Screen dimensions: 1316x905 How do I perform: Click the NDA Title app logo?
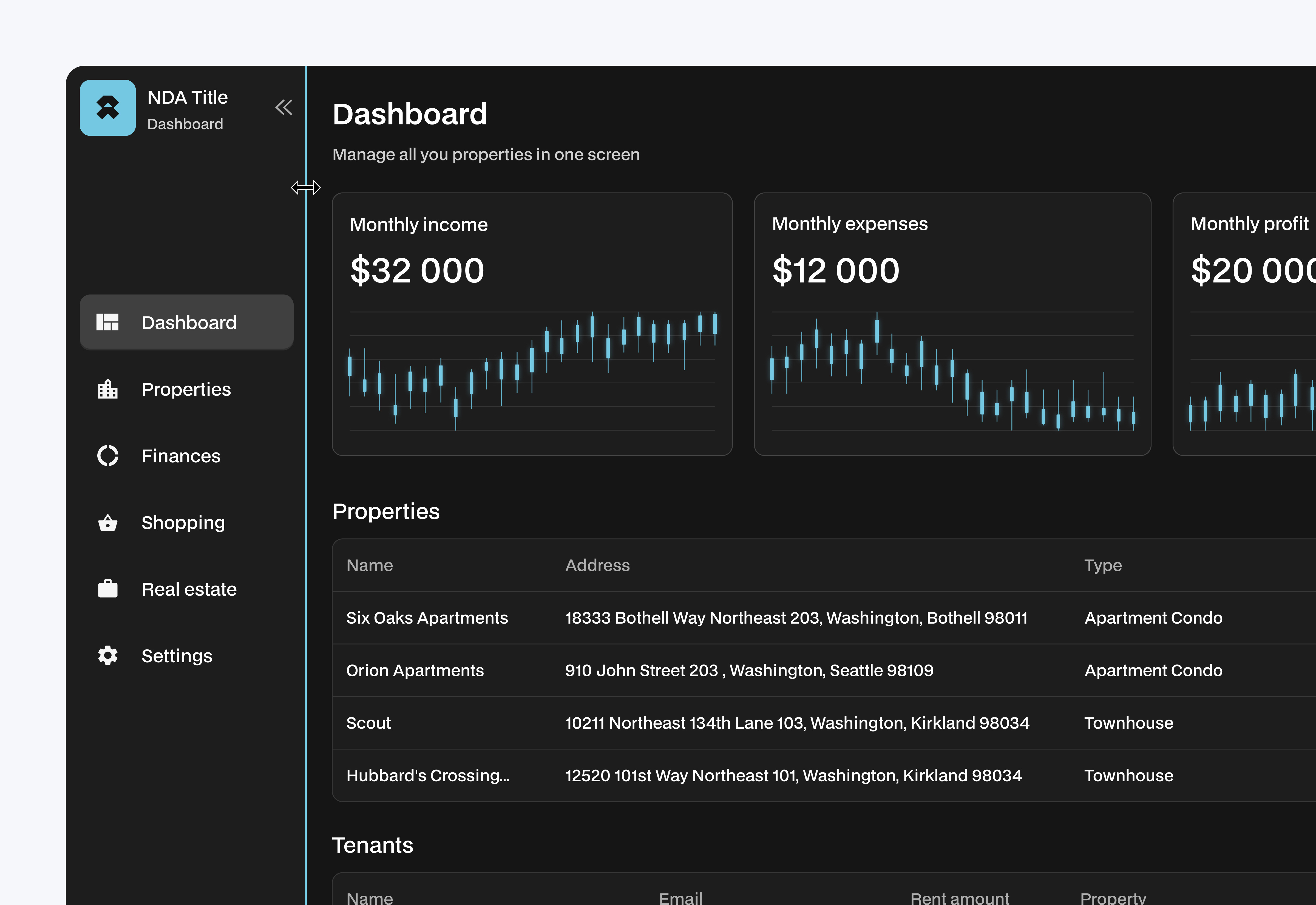pos(108,108)
